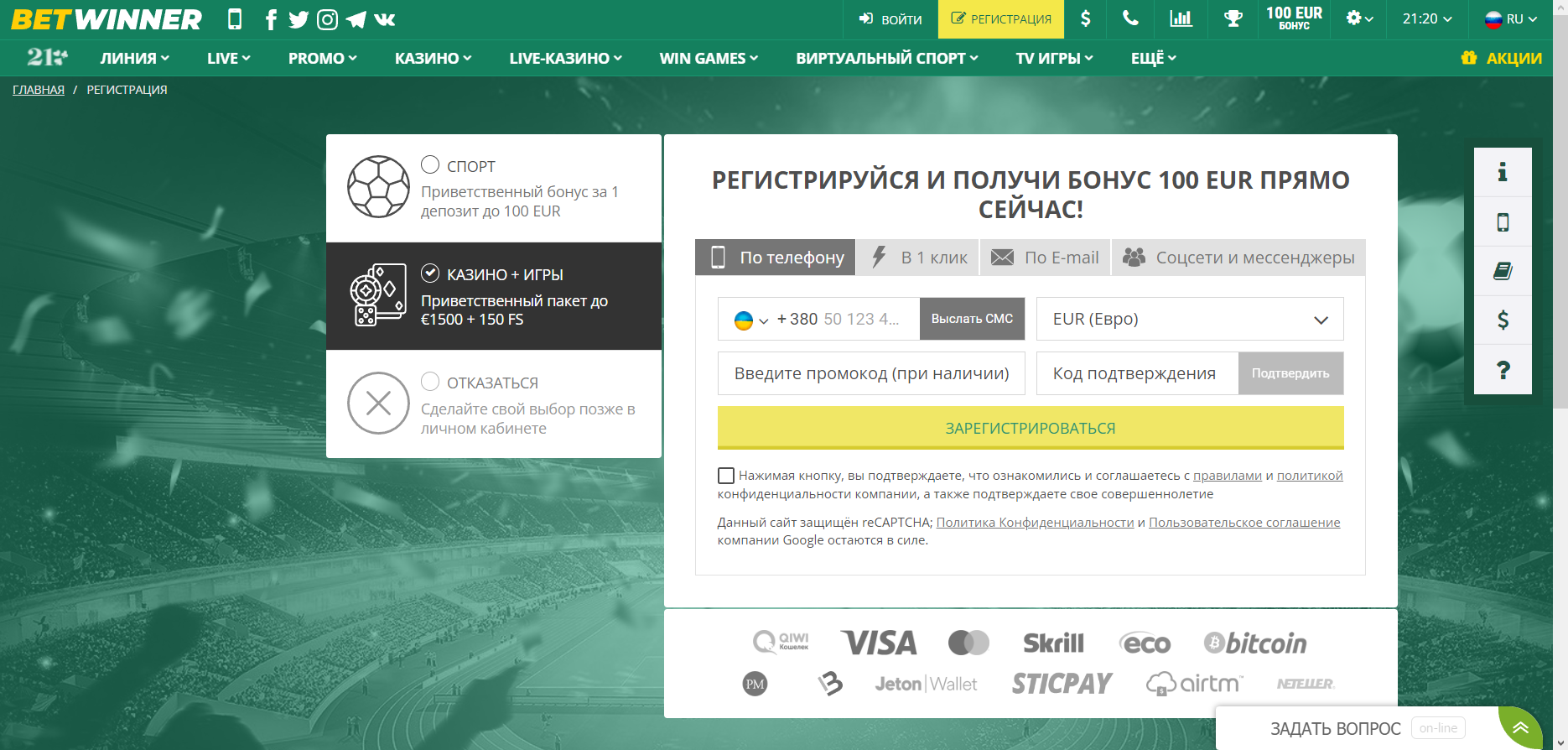Click the Подтвердить button
This screenshot has height=750, width=1568.
click(1290, 373)
